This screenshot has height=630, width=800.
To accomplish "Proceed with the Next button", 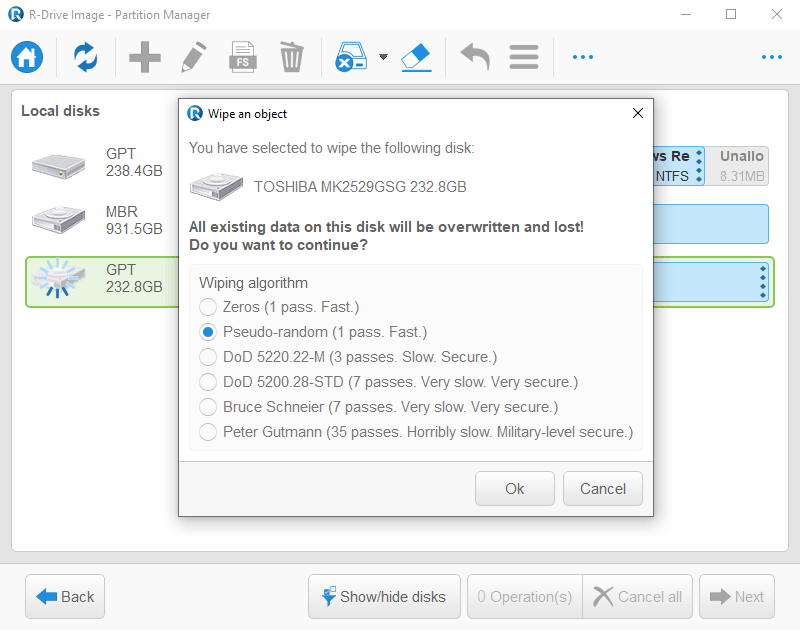I will (737, 596).
